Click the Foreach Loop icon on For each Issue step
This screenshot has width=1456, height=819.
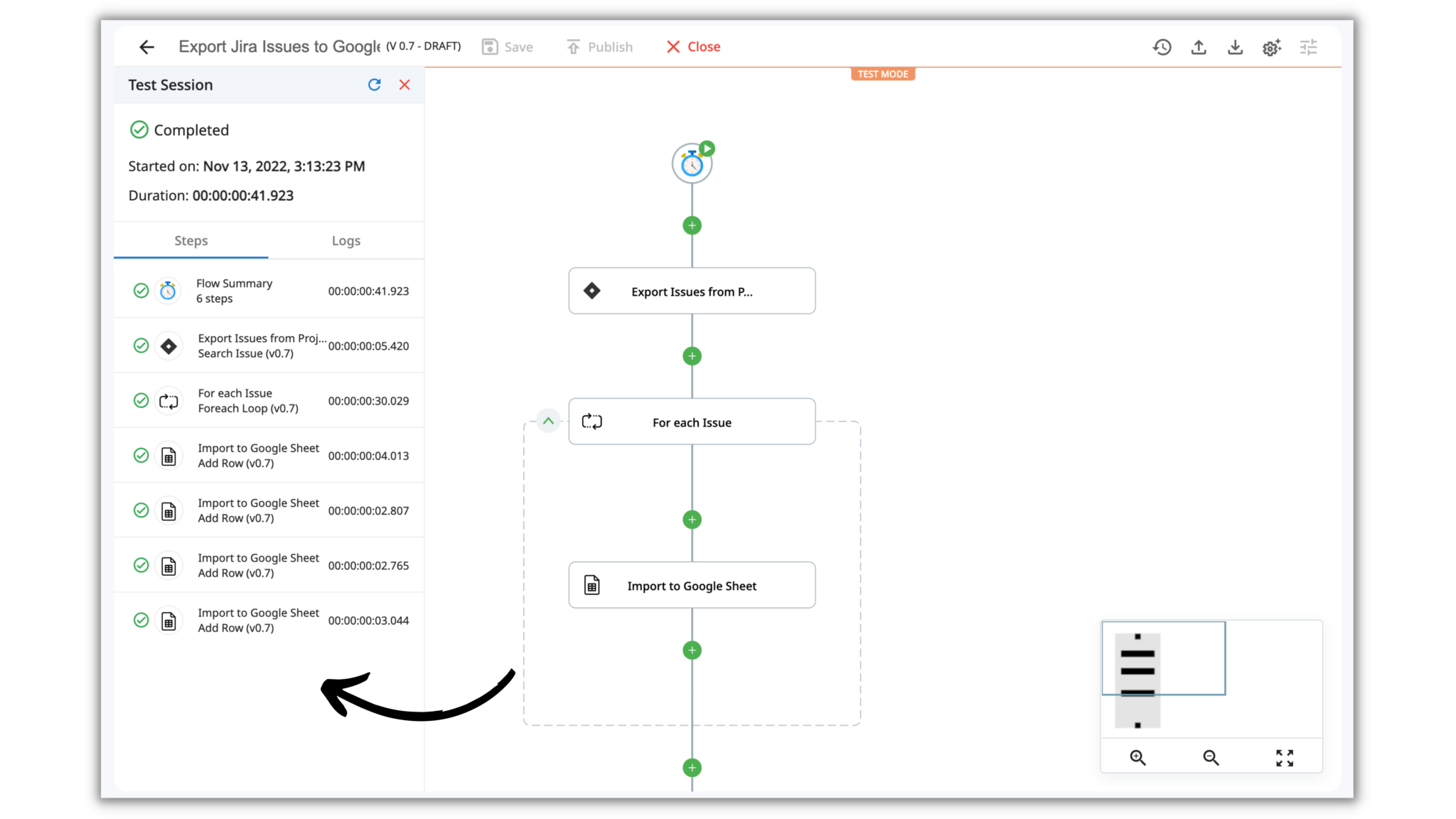click(591, 421)
